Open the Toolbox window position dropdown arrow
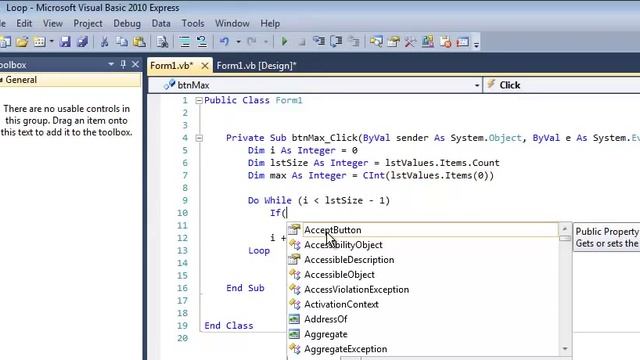The width and height of the screenshot is (640, 360). [x=111, y=64]
